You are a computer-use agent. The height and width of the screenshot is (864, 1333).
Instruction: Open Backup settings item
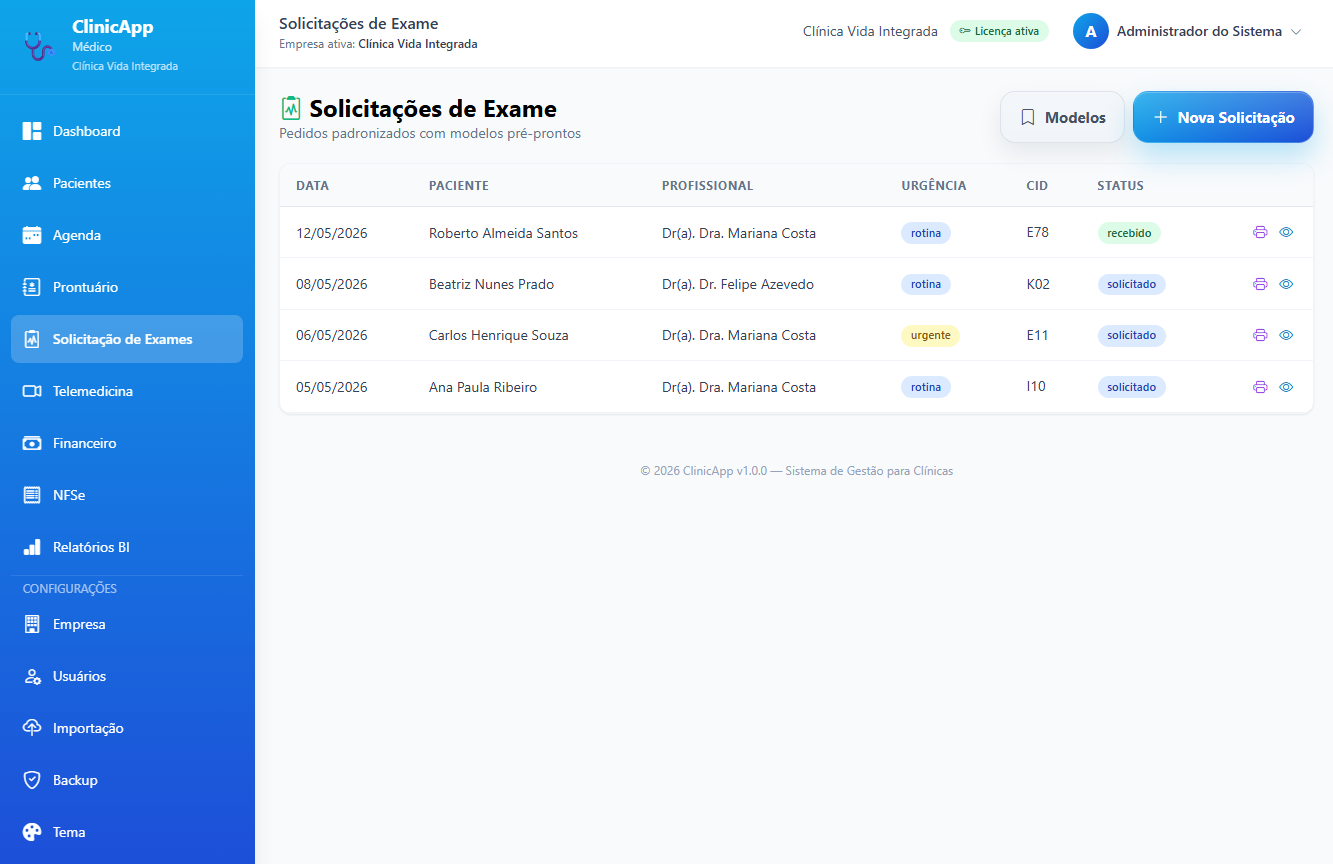127,780
